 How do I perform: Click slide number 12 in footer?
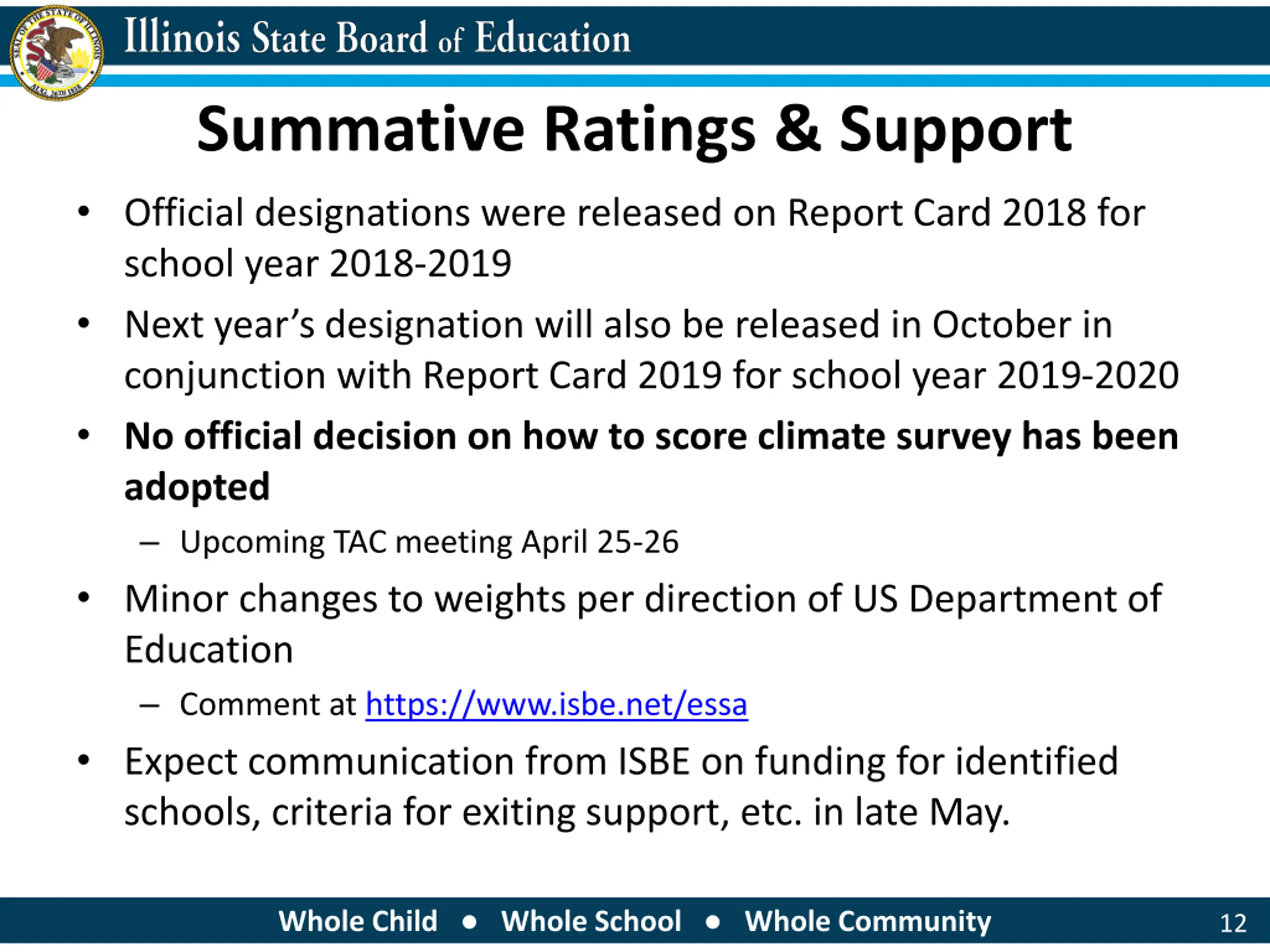click(x=1233, y=923)
